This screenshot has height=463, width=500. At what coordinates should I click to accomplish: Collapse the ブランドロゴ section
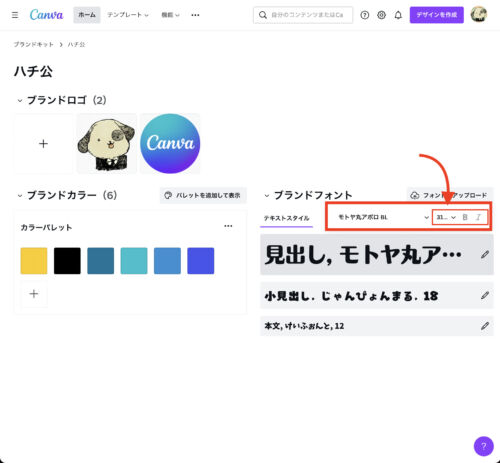[20, 100]
